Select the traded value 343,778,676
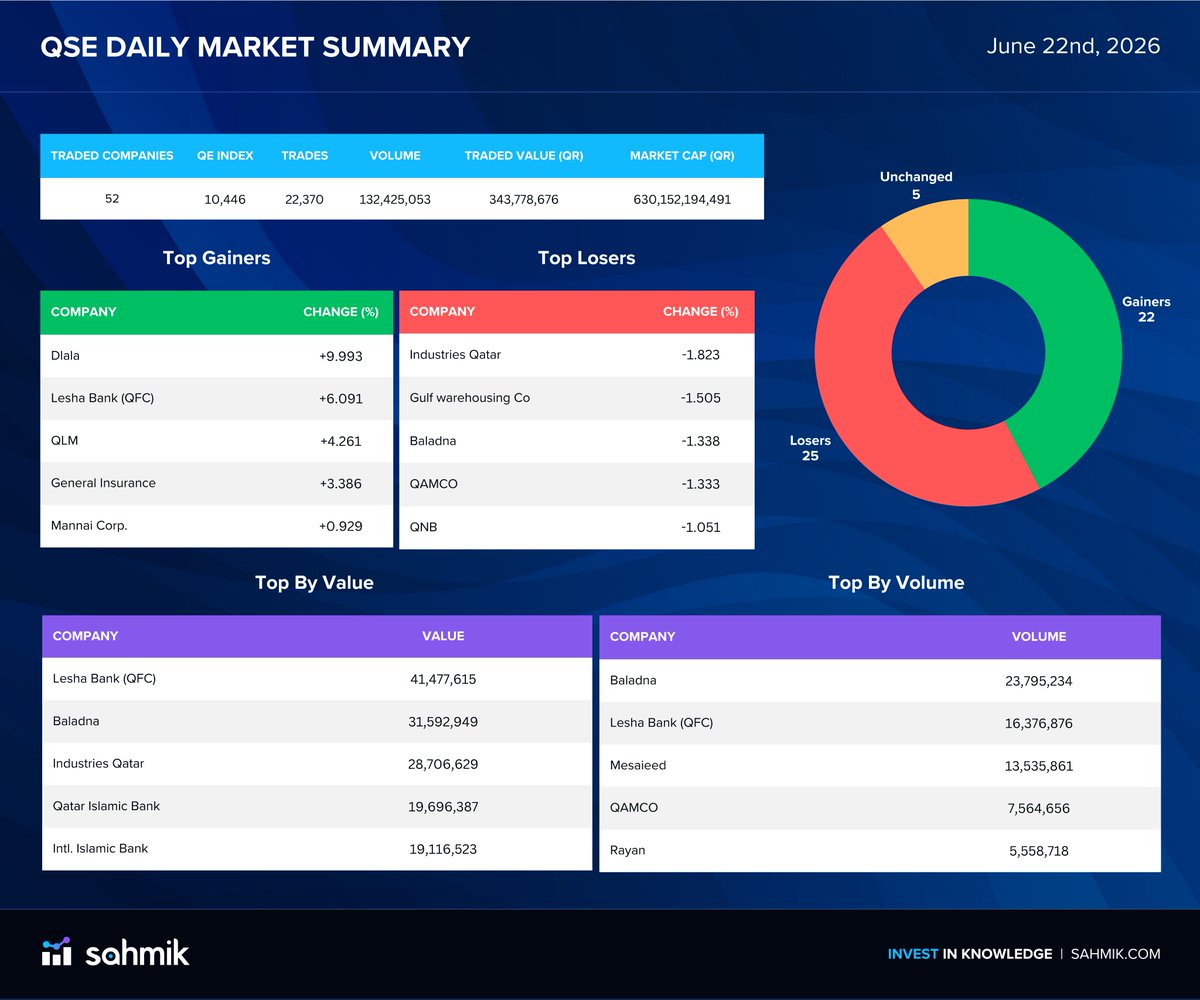The image size is (1200, 1000). [x=524, y=199]
